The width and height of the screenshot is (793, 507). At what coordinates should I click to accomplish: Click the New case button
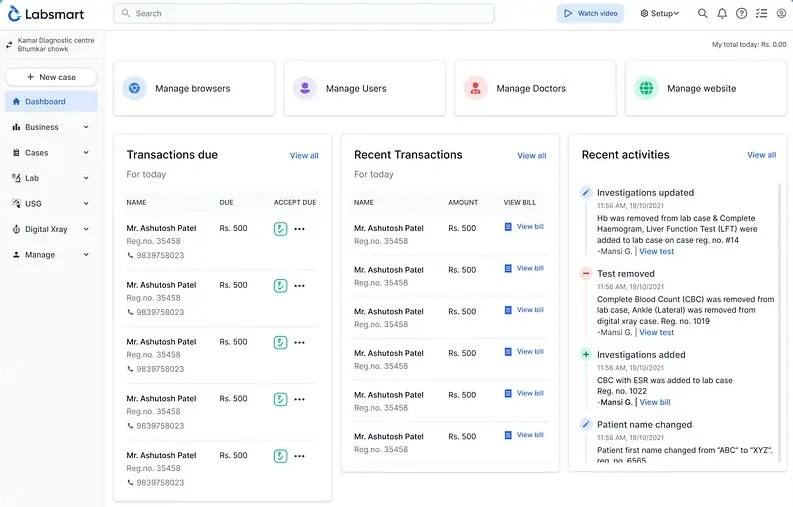pos(51,77)
